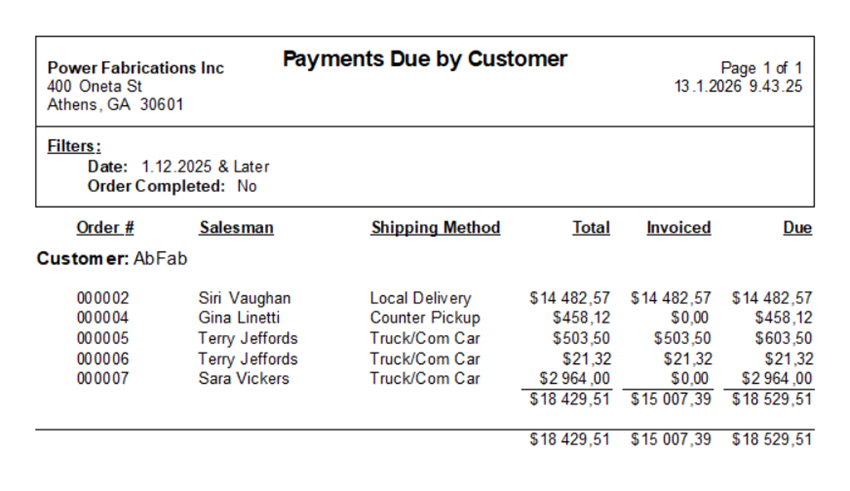This screenshot has width=850, height=491.
Task: Click the Order # column header
Action: click(x=105, y=228)
